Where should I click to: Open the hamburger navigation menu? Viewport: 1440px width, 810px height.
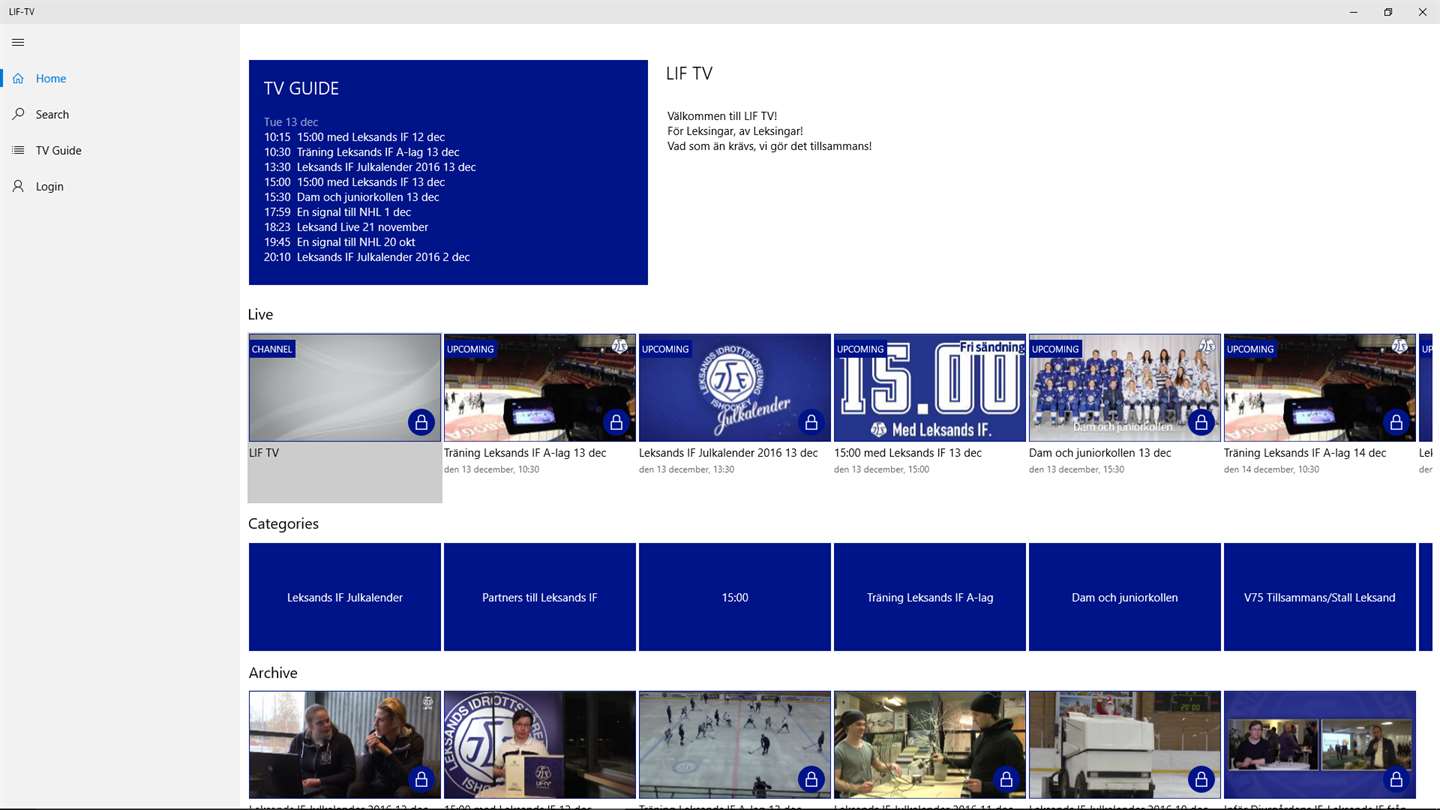(18, 42)
